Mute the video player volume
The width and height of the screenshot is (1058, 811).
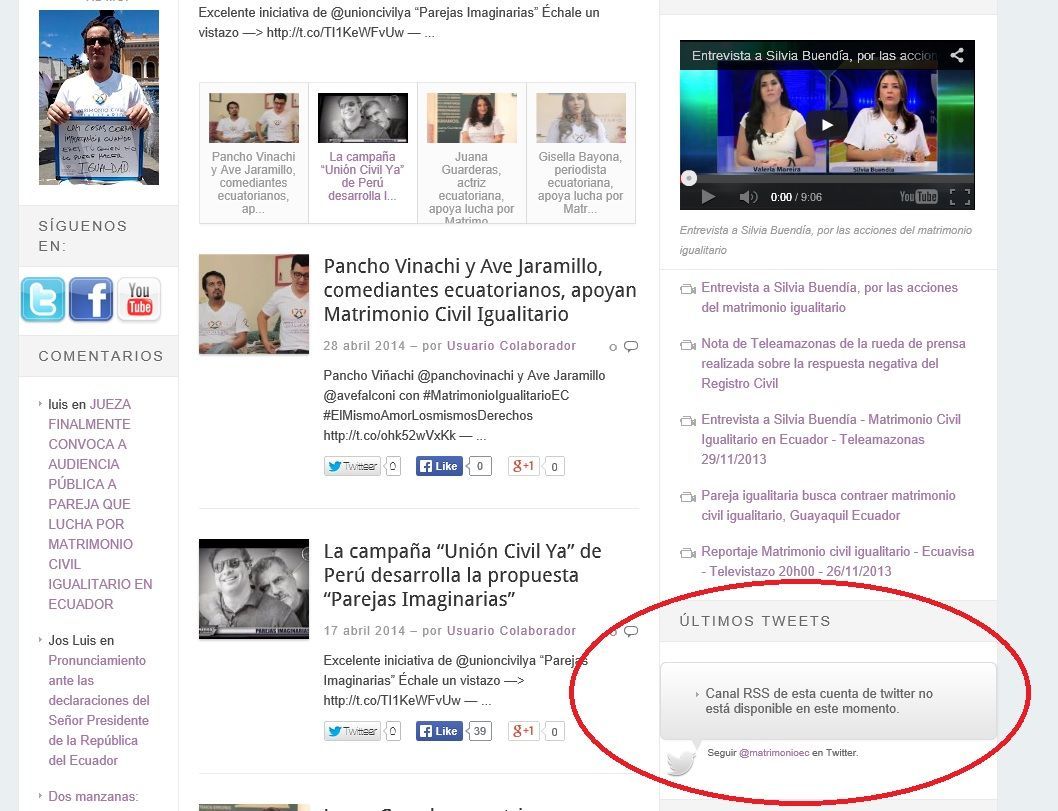pos(748,196)
